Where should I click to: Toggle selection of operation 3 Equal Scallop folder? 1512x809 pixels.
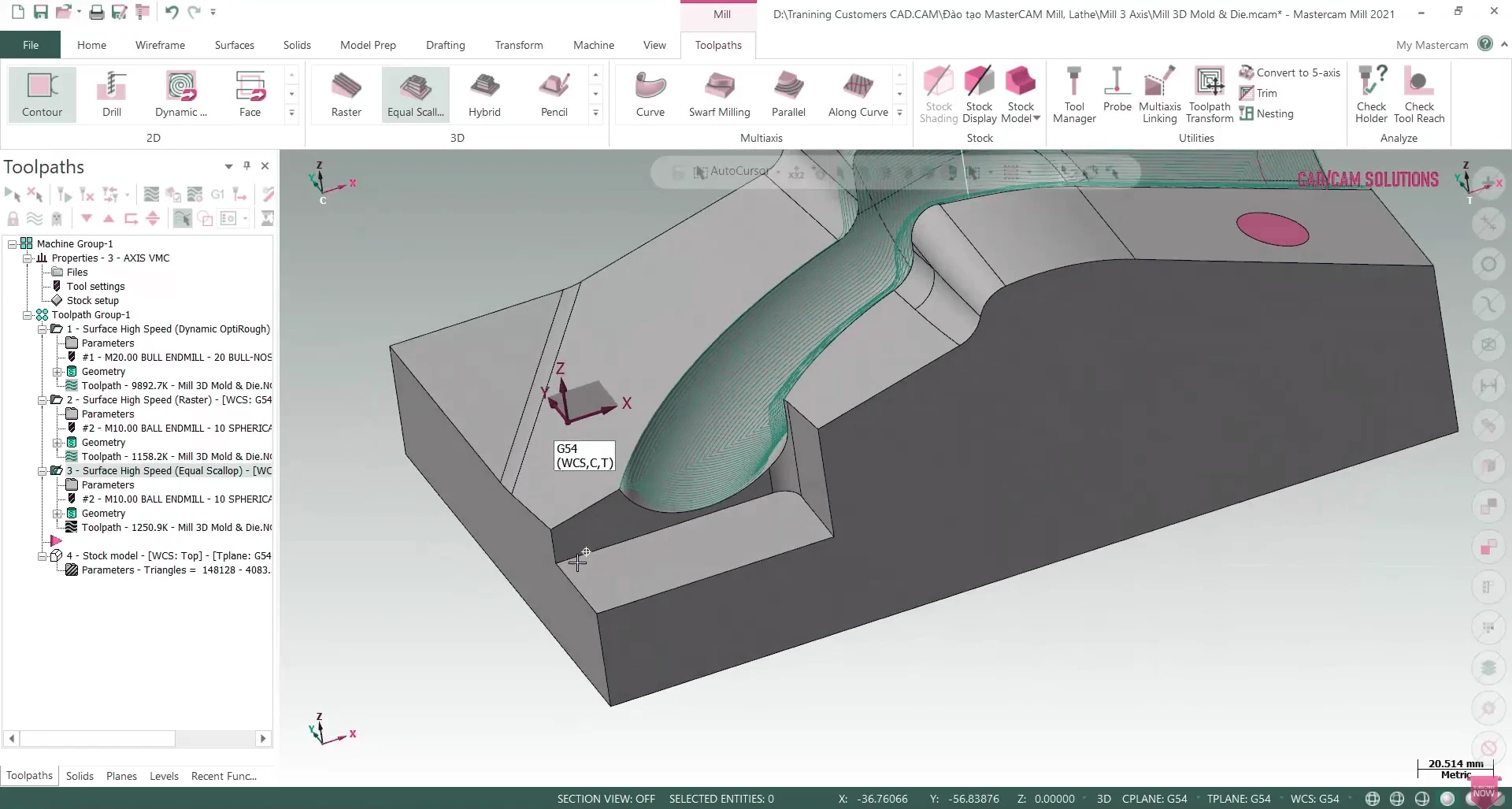(57, 471)
